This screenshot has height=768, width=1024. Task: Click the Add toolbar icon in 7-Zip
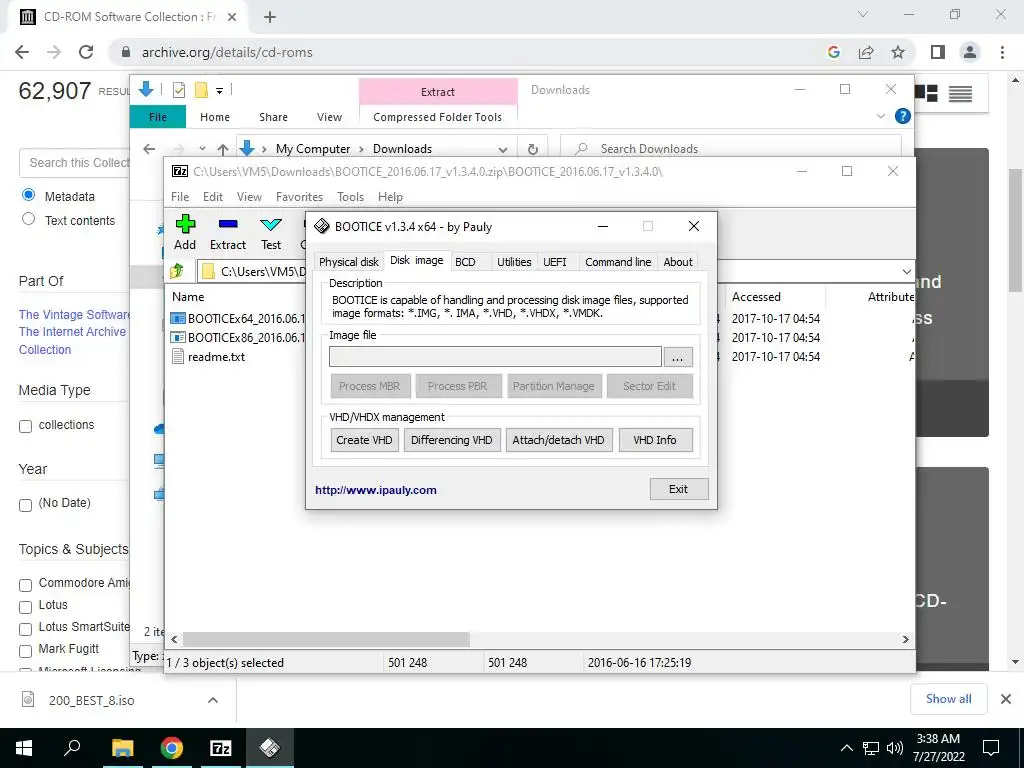click(x=185, y=225)
